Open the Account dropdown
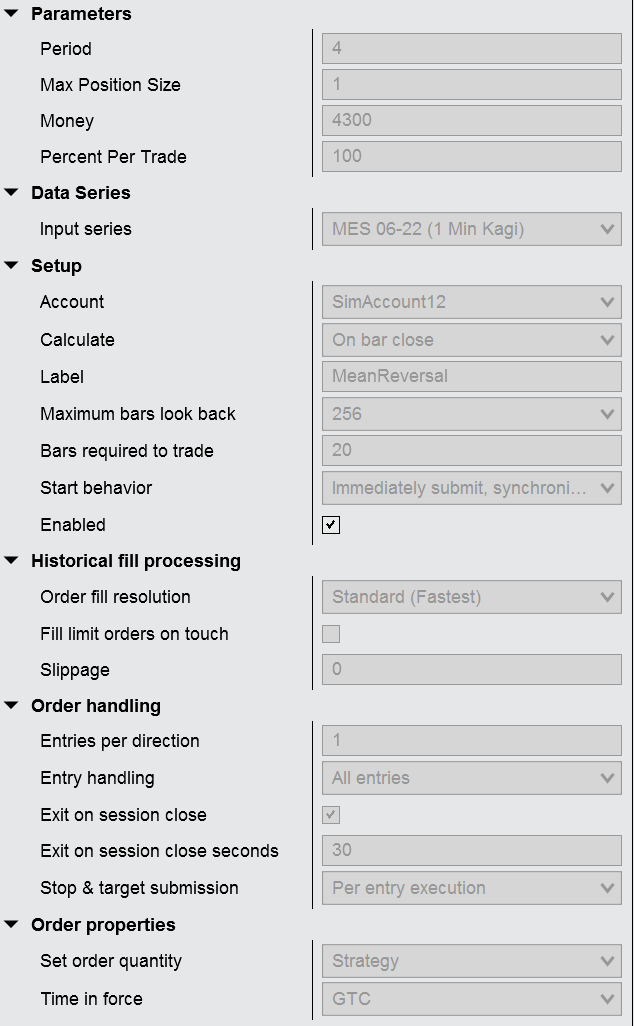This screenshot has width=634, height=1026. tap(471, 302)
